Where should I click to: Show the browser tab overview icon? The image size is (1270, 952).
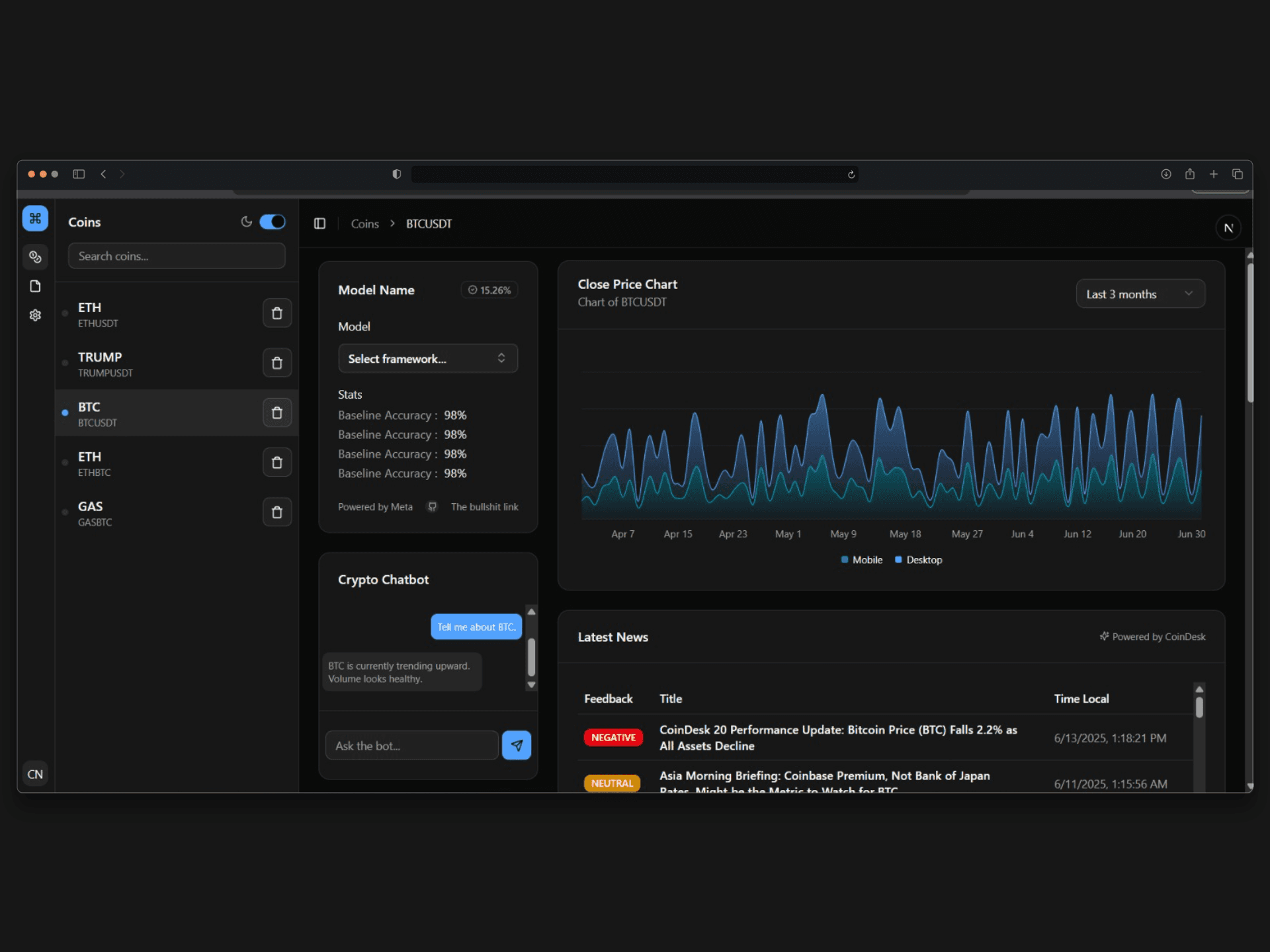[1238, 174]
